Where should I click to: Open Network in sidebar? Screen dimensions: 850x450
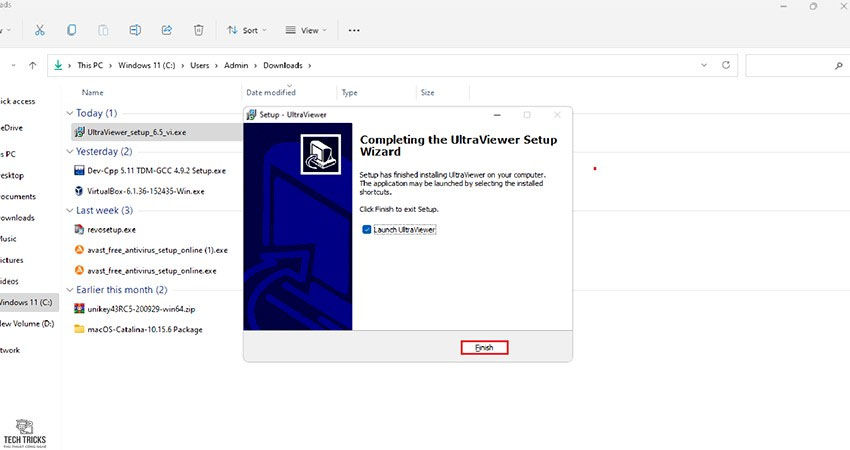(x=10, y=350)
